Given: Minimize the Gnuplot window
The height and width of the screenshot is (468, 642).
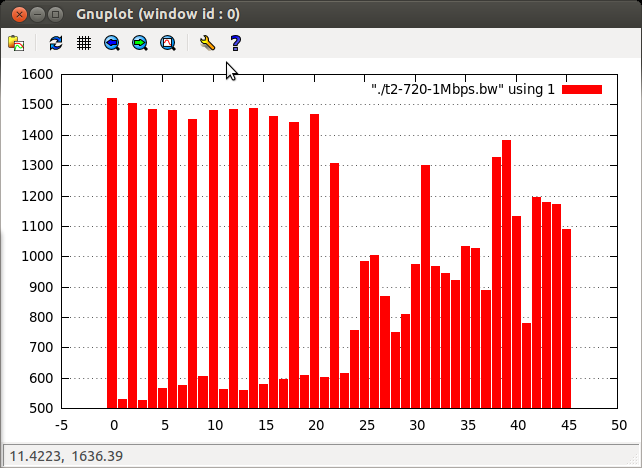Looking at the screenshot, I should click(36, 14).
